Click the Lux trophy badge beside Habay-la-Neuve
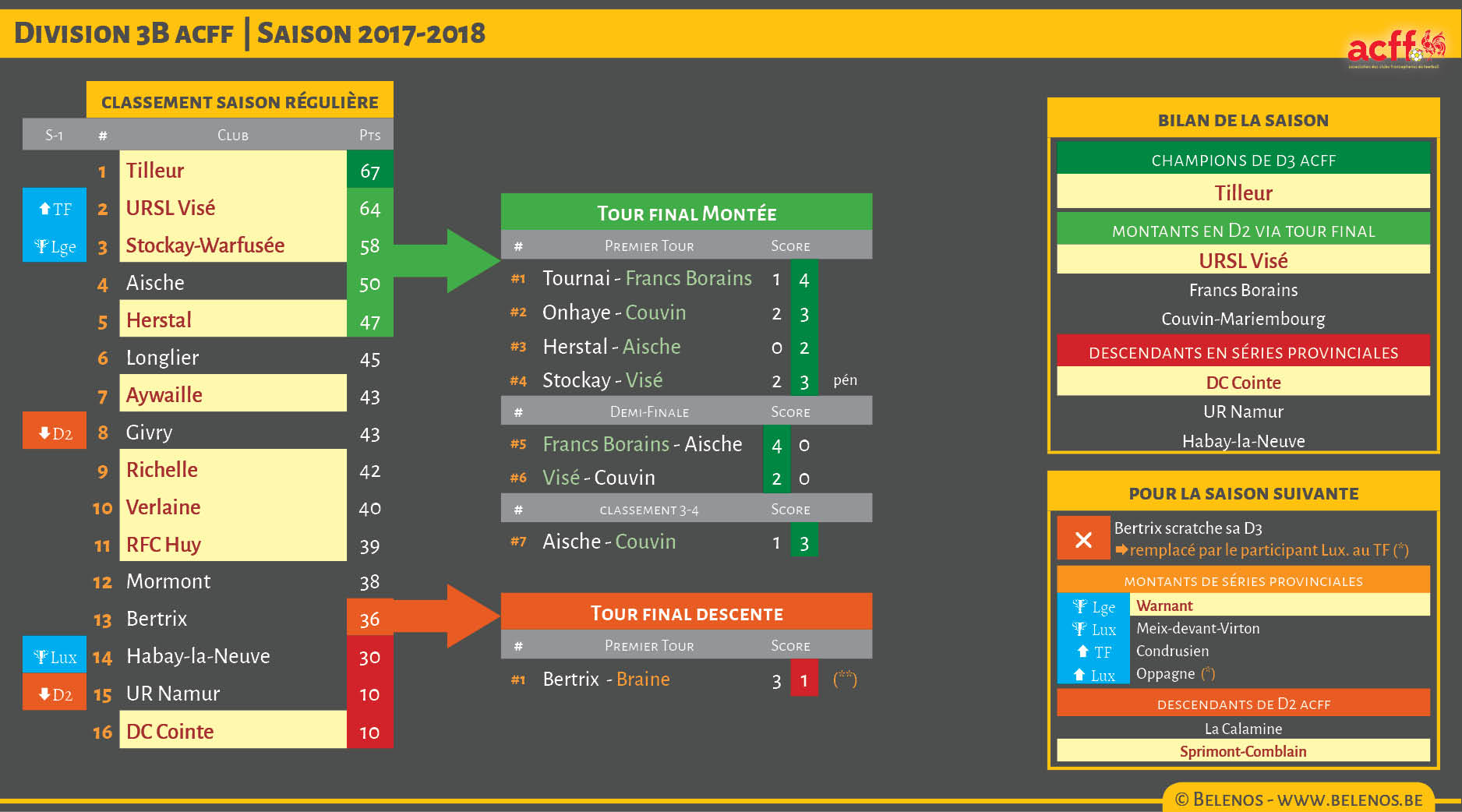 click(55, 657)
